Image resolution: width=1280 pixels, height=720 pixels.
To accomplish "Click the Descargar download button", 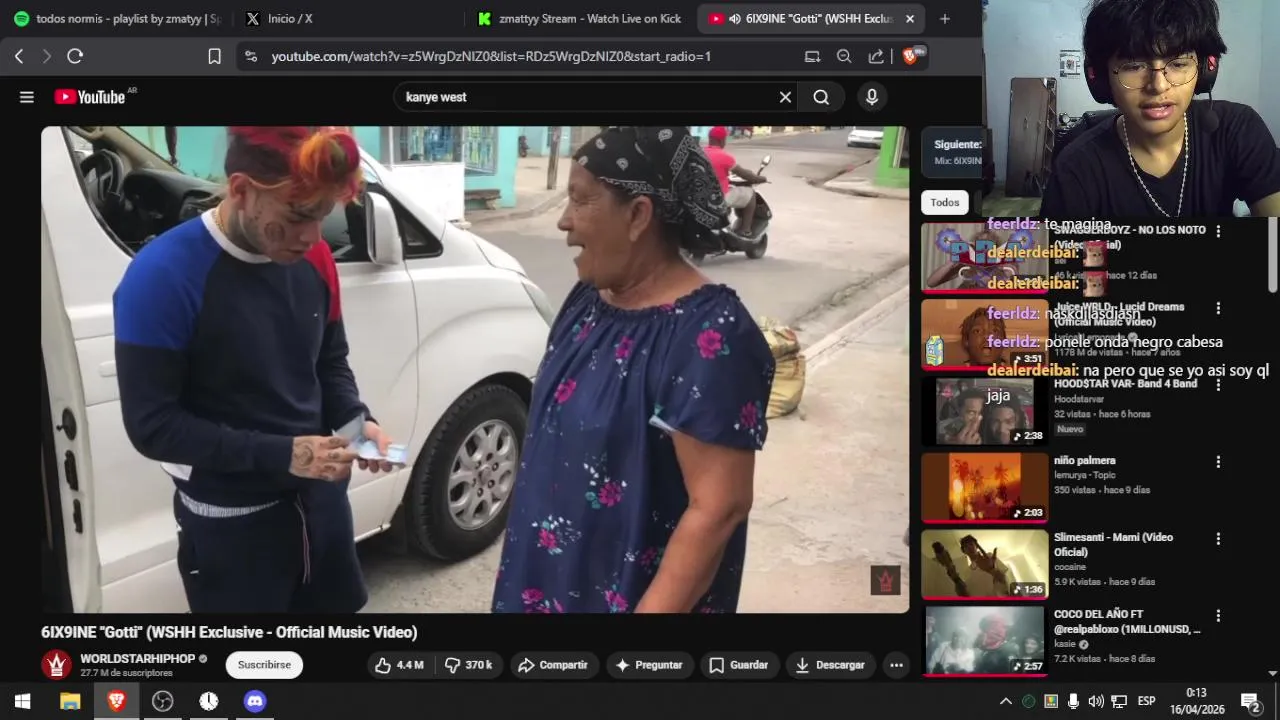I will pos(830,665).
